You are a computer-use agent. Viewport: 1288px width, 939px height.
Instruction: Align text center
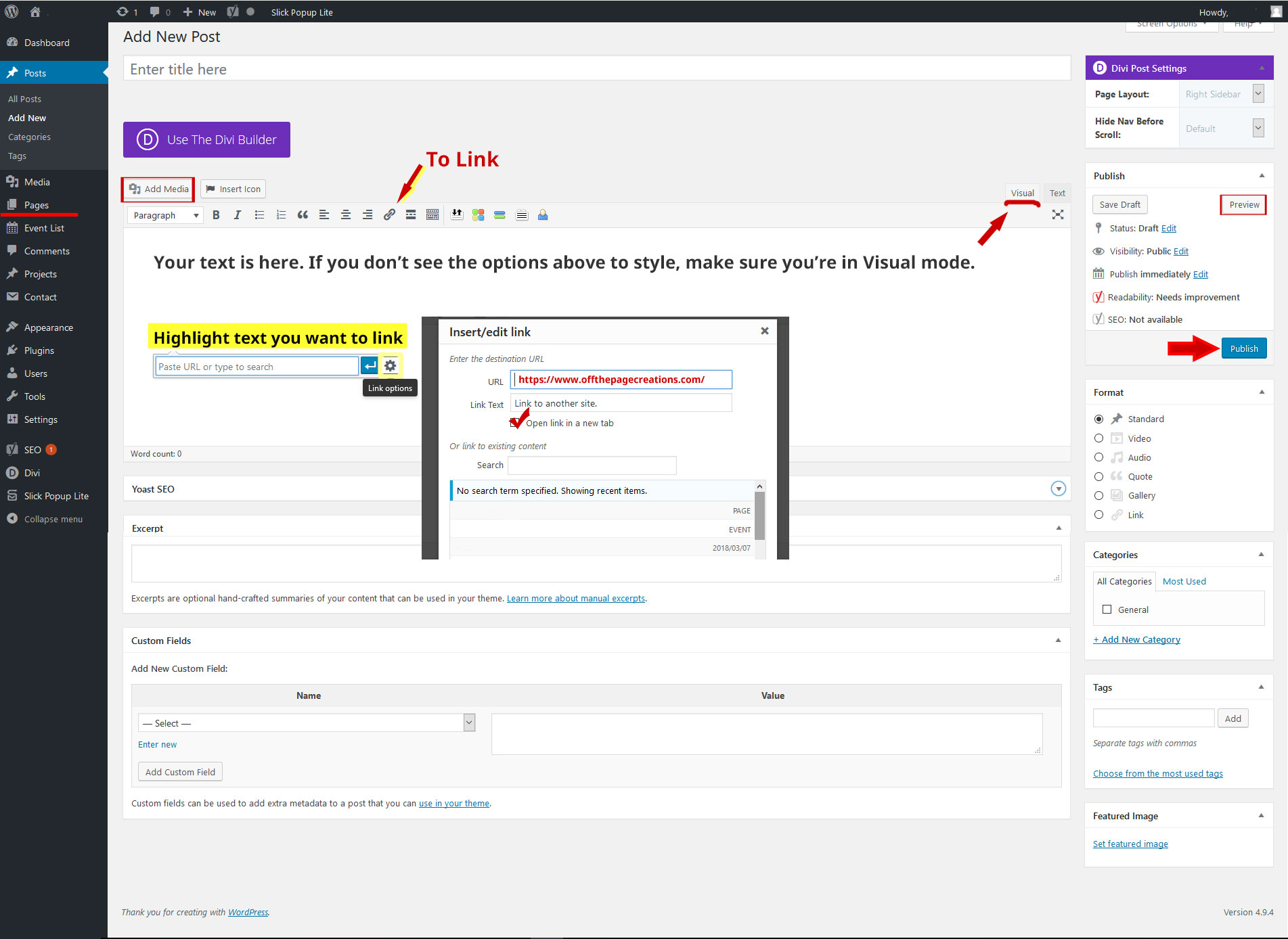346,215
